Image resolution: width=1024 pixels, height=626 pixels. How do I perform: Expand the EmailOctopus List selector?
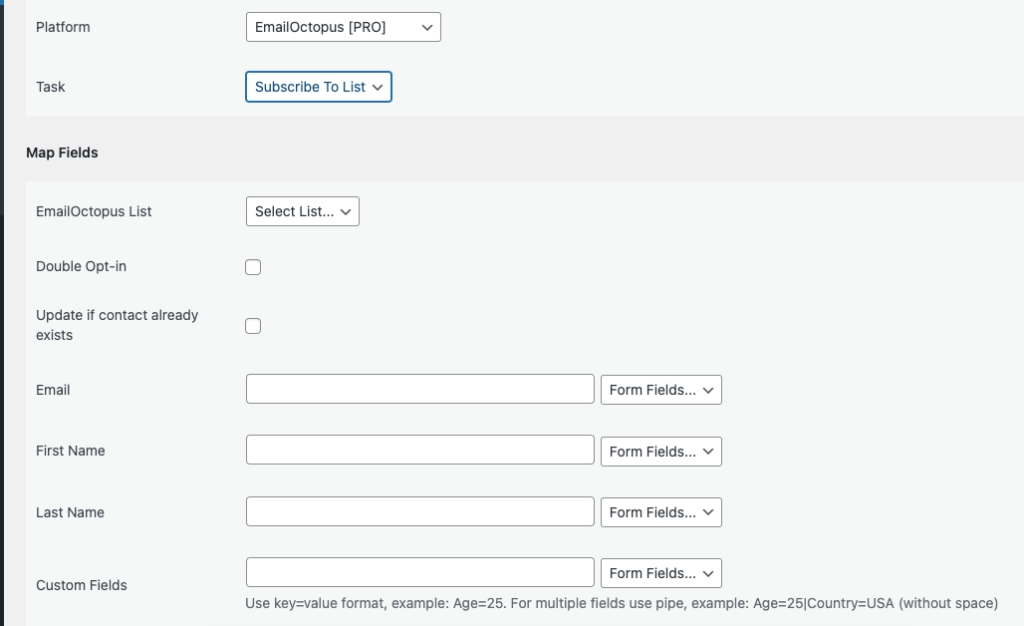click(302, 211)
